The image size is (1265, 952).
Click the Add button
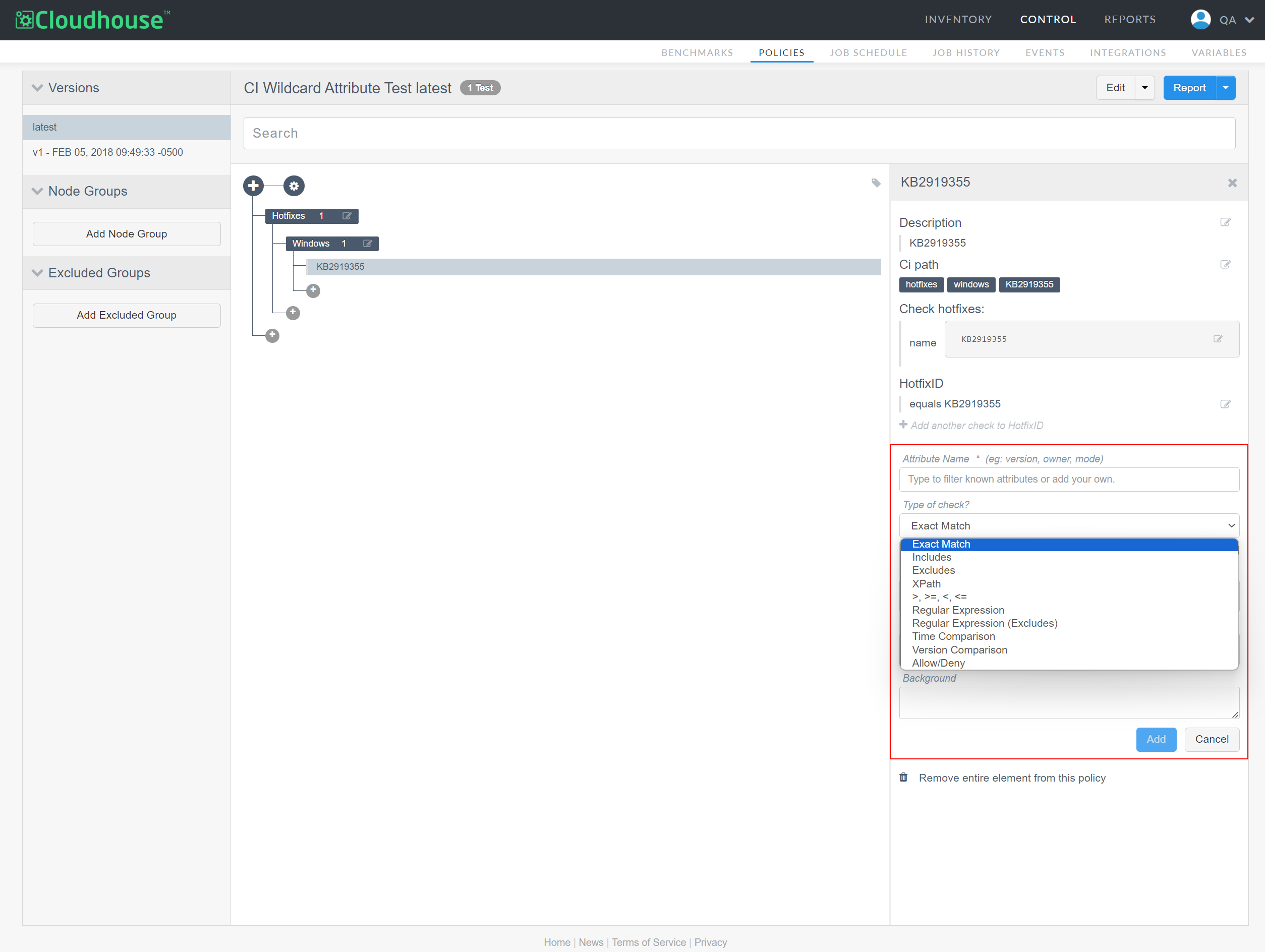tap(1156, 739)
